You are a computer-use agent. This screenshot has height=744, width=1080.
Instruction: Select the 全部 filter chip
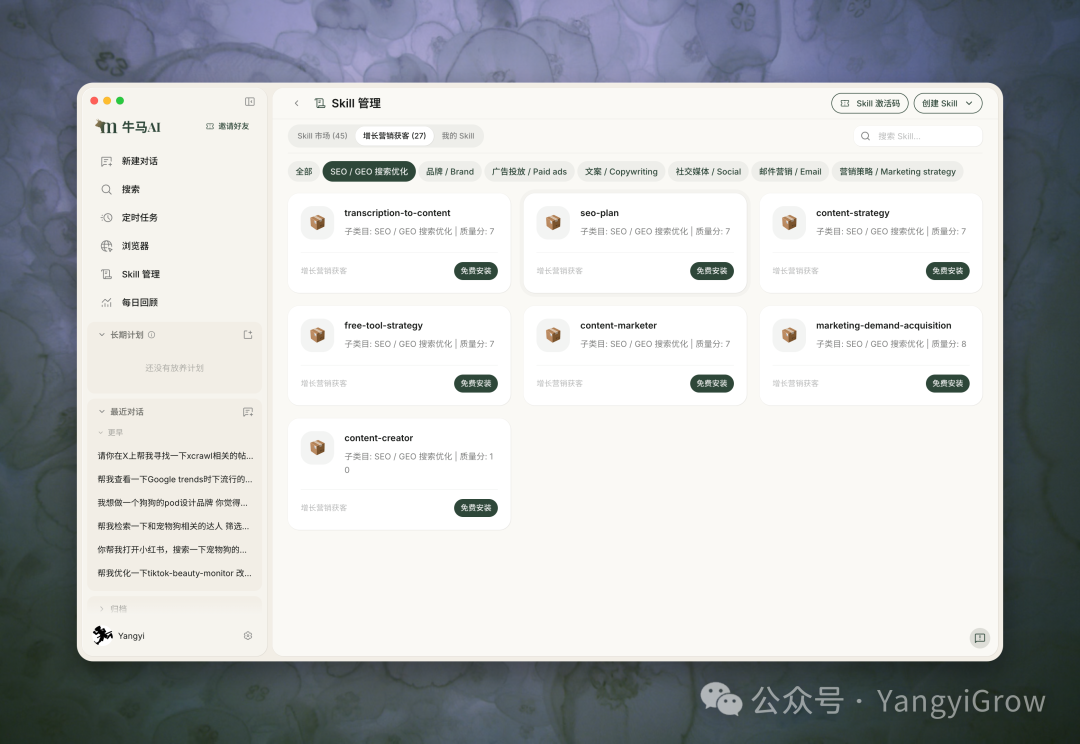tap(304, 172)
